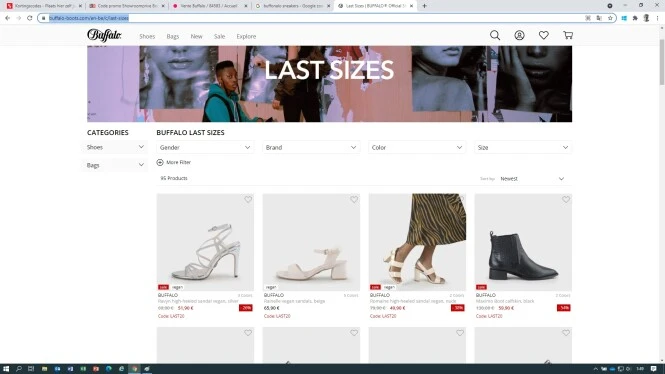Viewport: 665px width, 374px height.
Task: Switch to the Code promo browser tab
Action: (x=126, y=6)
